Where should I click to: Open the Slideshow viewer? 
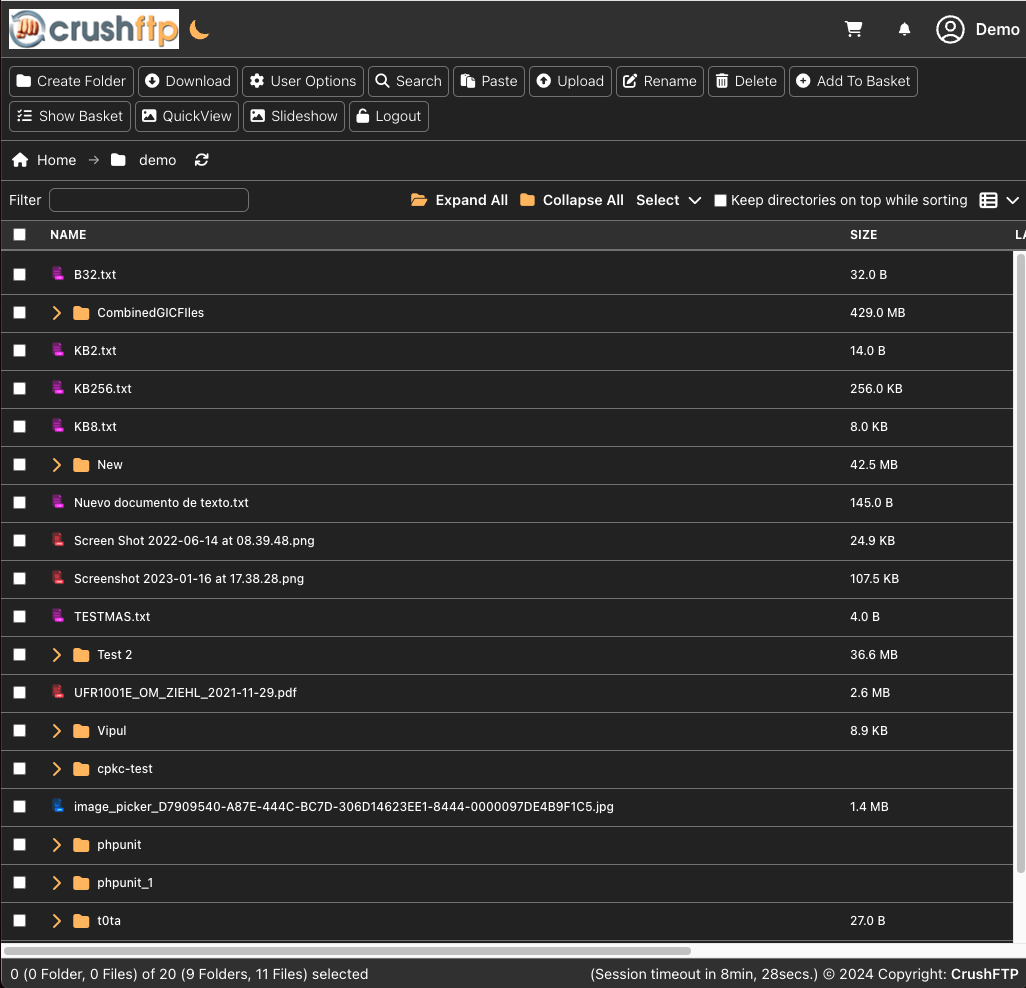[294, 116]
